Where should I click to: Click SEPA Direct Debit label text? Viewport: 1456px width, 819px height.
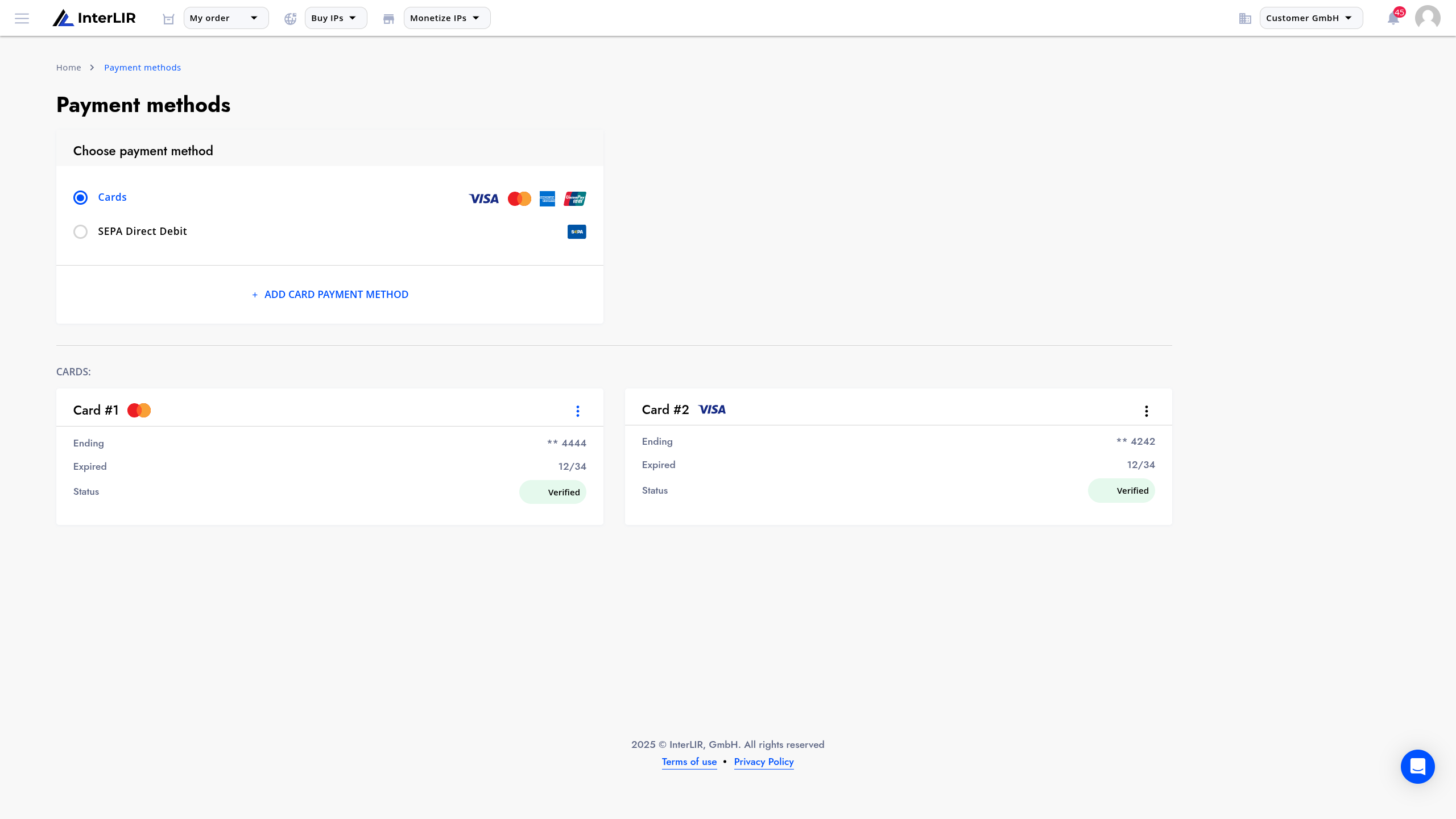(142, 231)
